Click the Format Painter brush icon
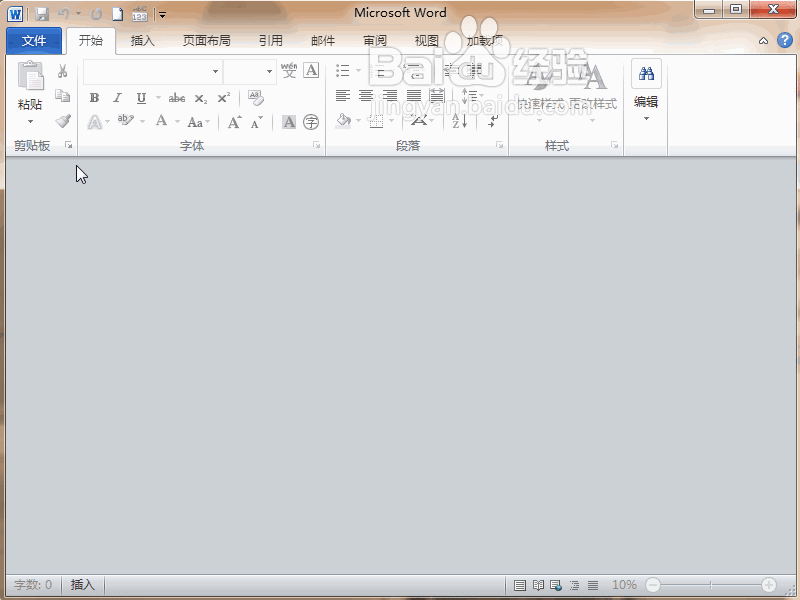Screen dimensions: 800x600 [63, 120]
